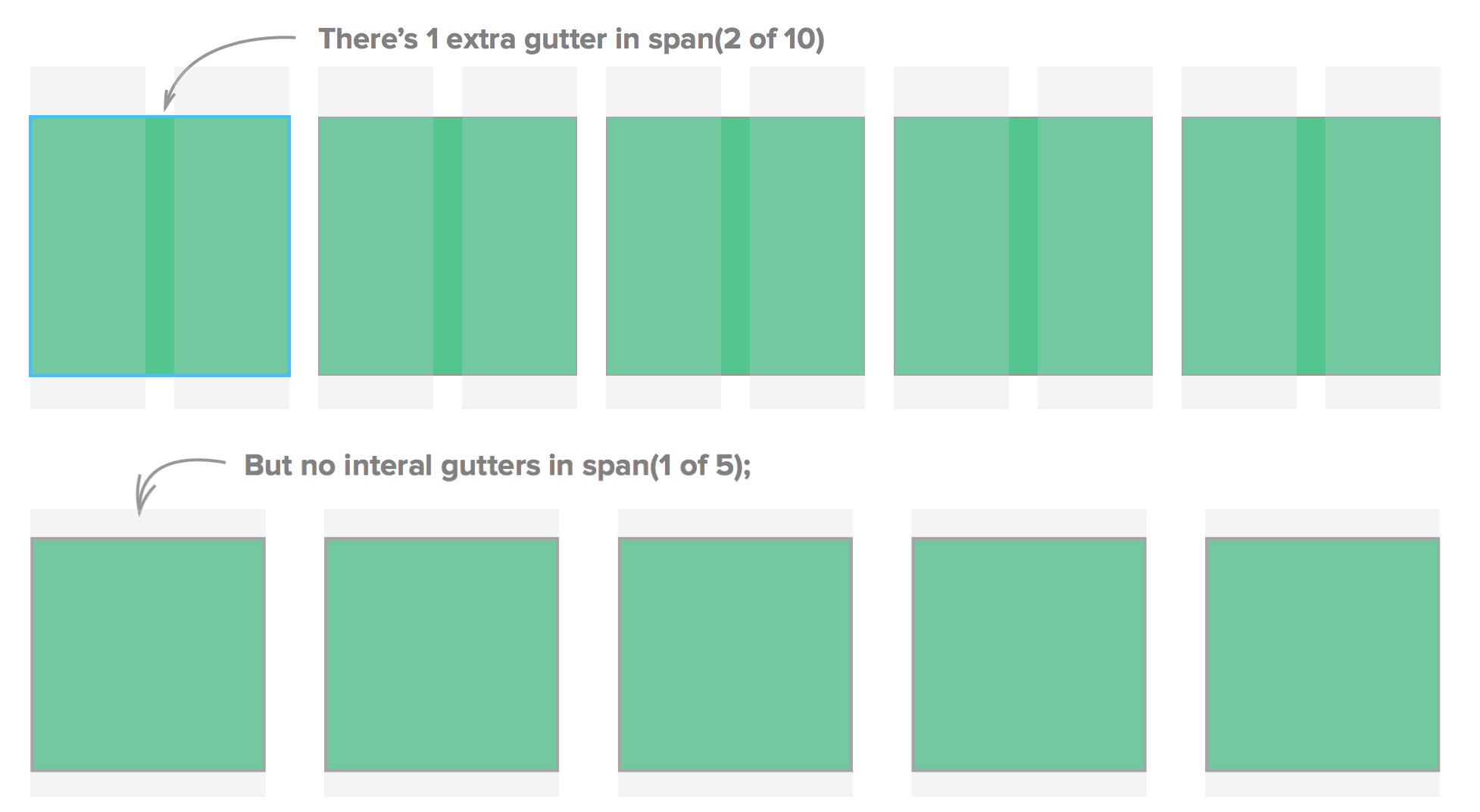This screenshot has height=812, width=1480.
Task: Click the left column of the fourth top-row box
Action: 951,246
